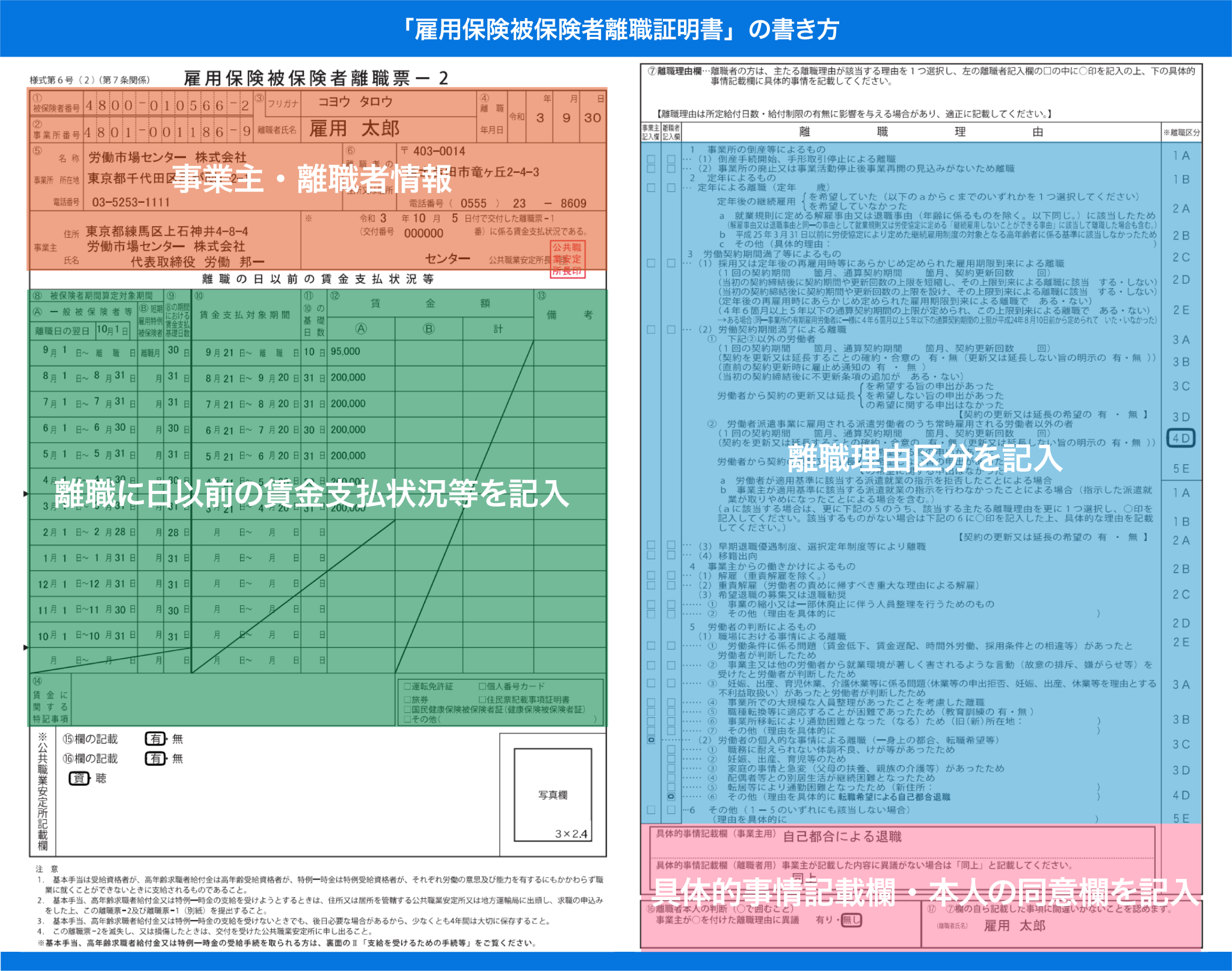Click the 離職理由区分を記入 overlay label
Image resolution: width=1232 pixels, height=971 pixels.
pos(924,459)
